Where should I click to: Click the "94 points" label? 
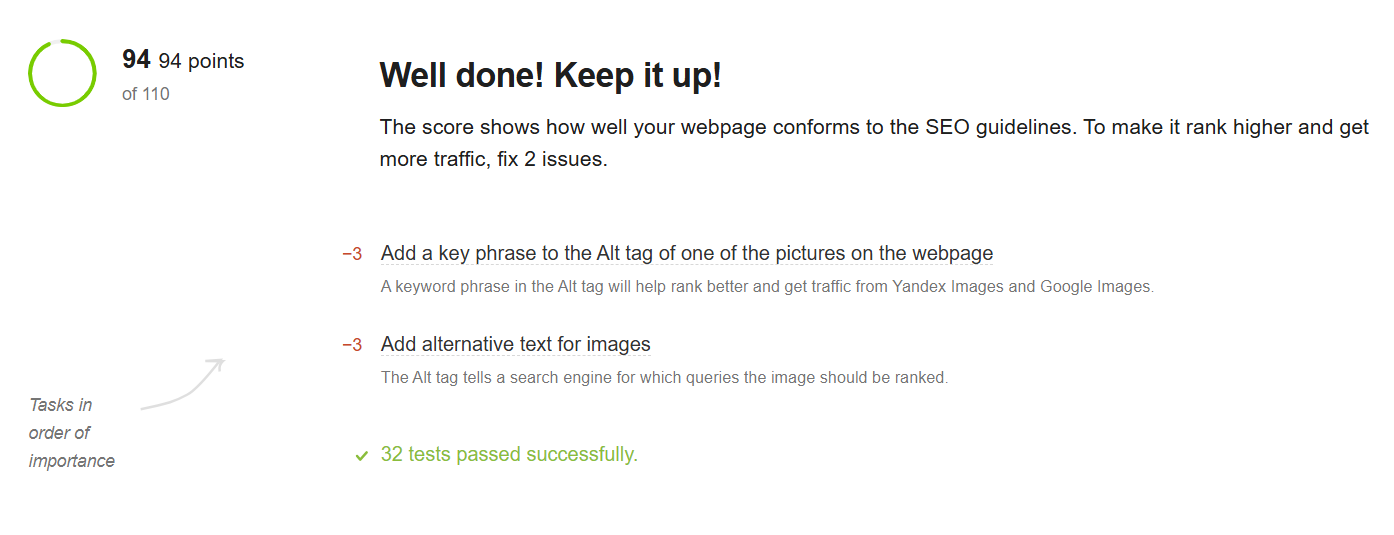point(201,61)
